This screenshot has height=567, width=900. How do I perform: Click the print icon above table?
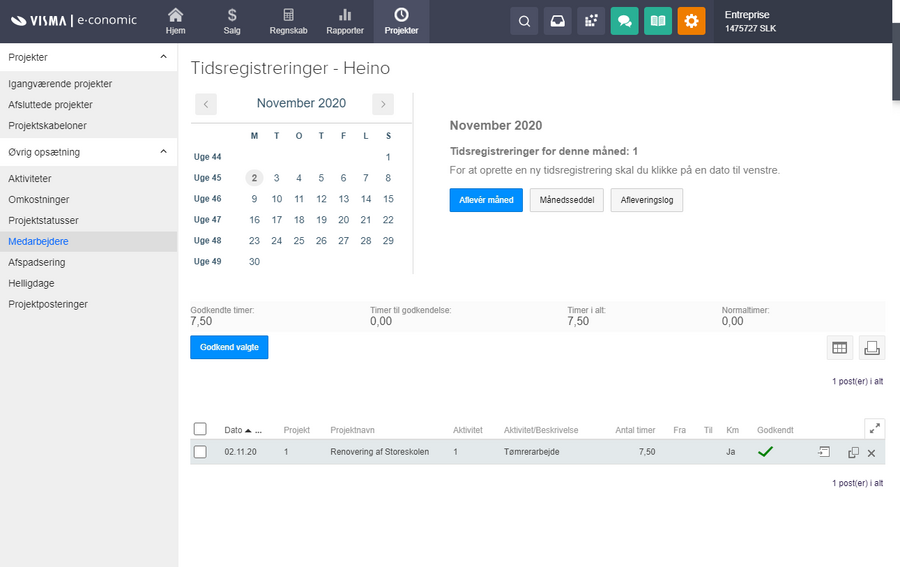coord(871,348)
